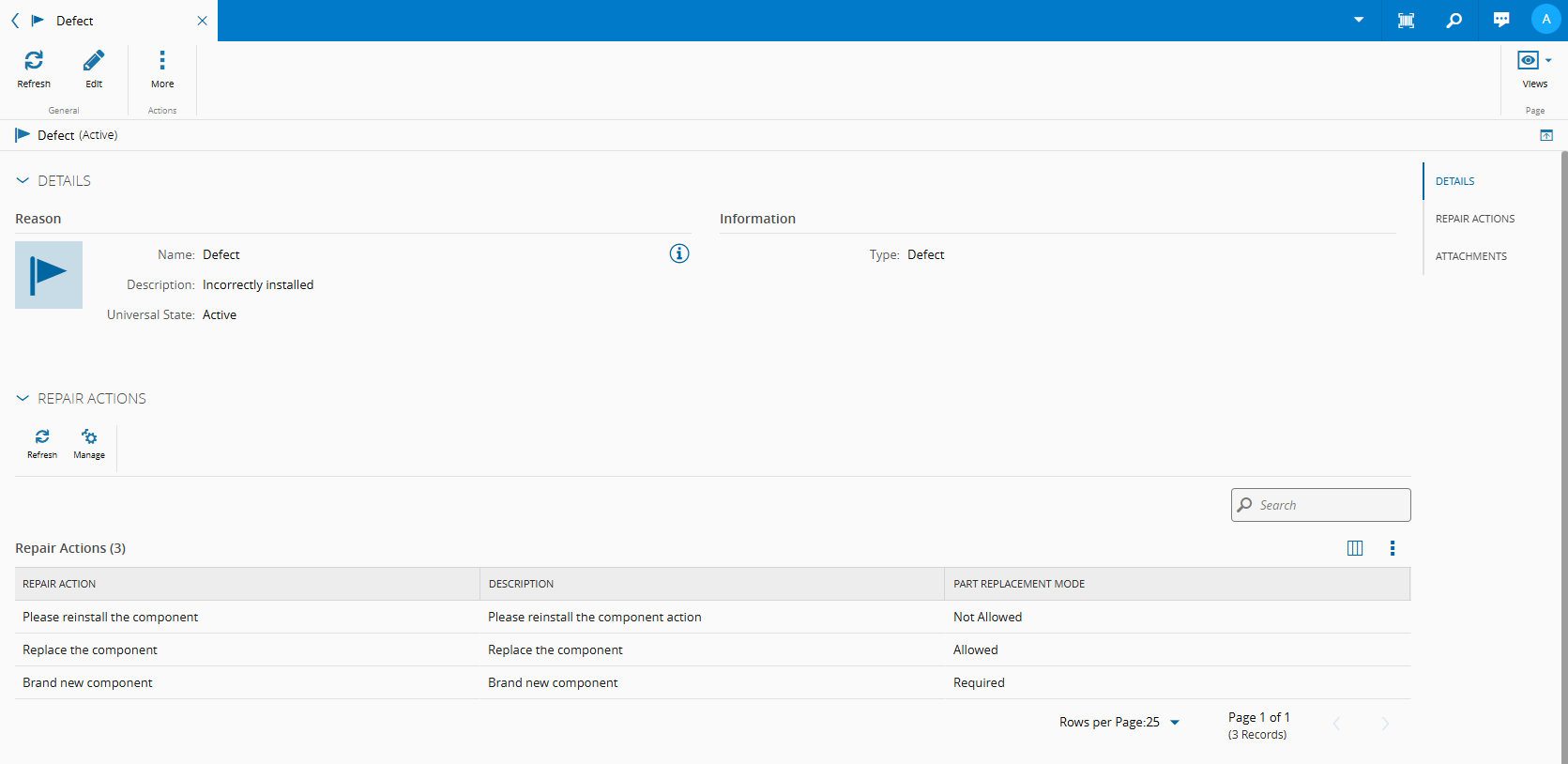Viewport: 1568px width, 764px height.
Task: Open the grid's vertical dots options menu
Action: click(1393, 548)
